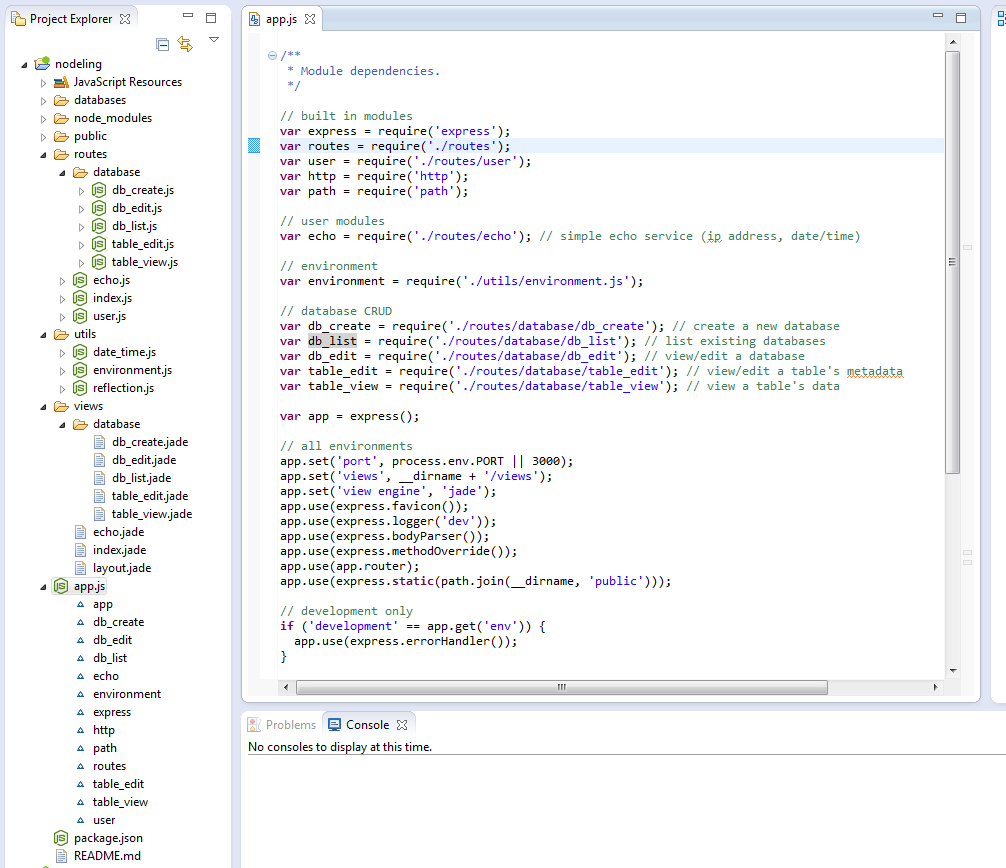
Task: Open the Project Explorer view menu dropdown
Action: pyautogui.click(x=214, y=40)
